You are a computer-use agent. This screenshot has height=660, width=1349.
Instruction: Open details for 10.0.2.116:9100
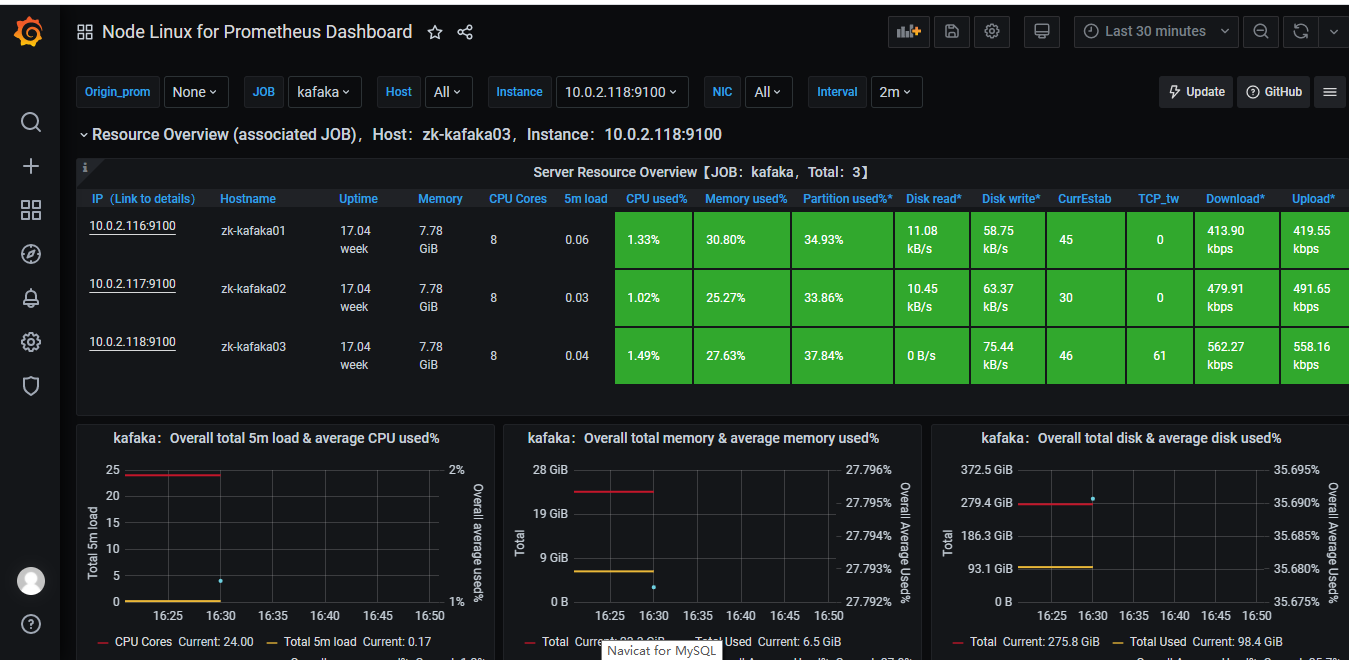132,227
